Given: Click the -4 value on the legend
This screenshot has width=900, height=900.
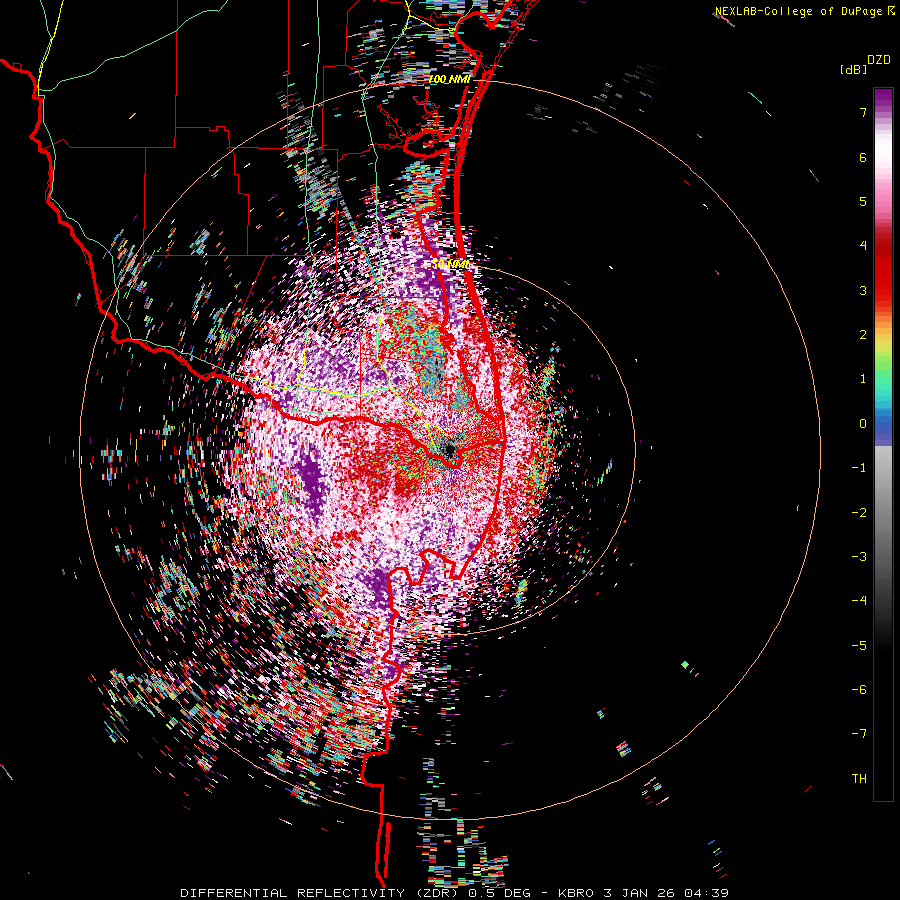Looking at the screenshot, I should (x=859, y=601).
